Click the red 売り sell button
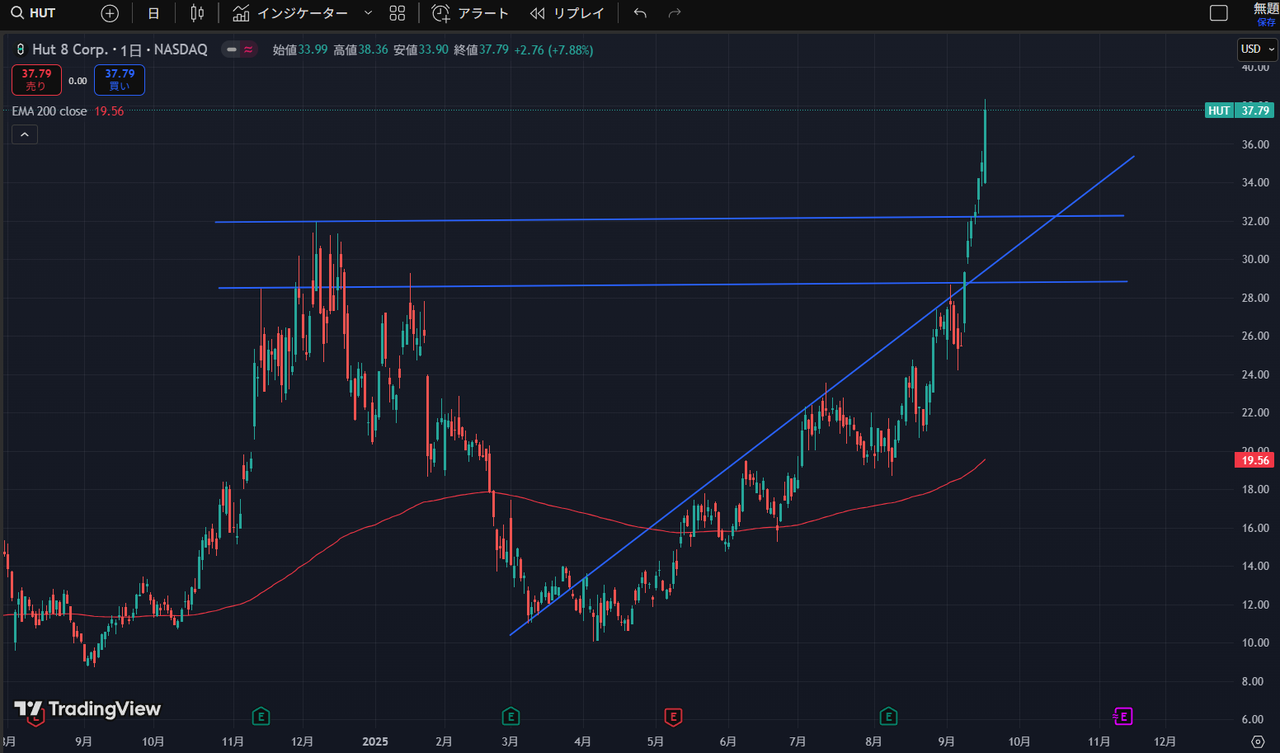Image resolution: width=1280 pixels, height=753 pixels. tap(37, 80)
